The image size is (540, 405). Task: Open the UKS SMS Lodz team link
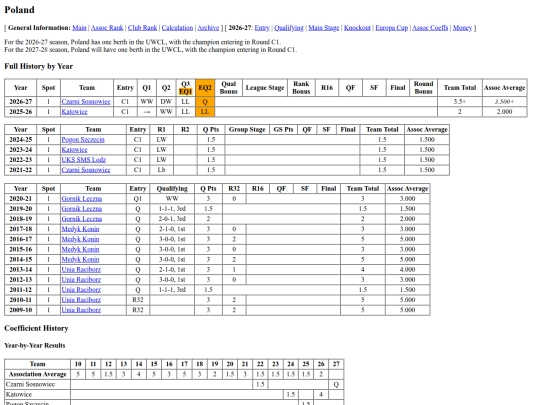click(84, 160)
